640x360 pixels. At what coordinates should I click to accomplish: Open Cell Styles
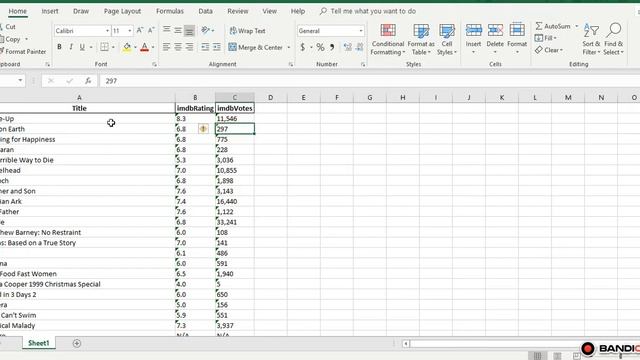pyautogui.click(x=447, y=39)
